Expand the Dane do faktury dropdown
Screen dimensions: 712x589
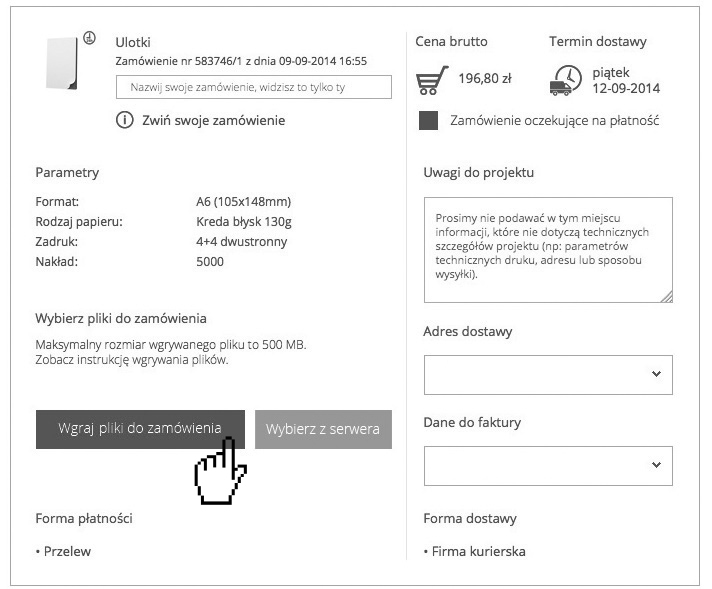click(x=548, y=465)
